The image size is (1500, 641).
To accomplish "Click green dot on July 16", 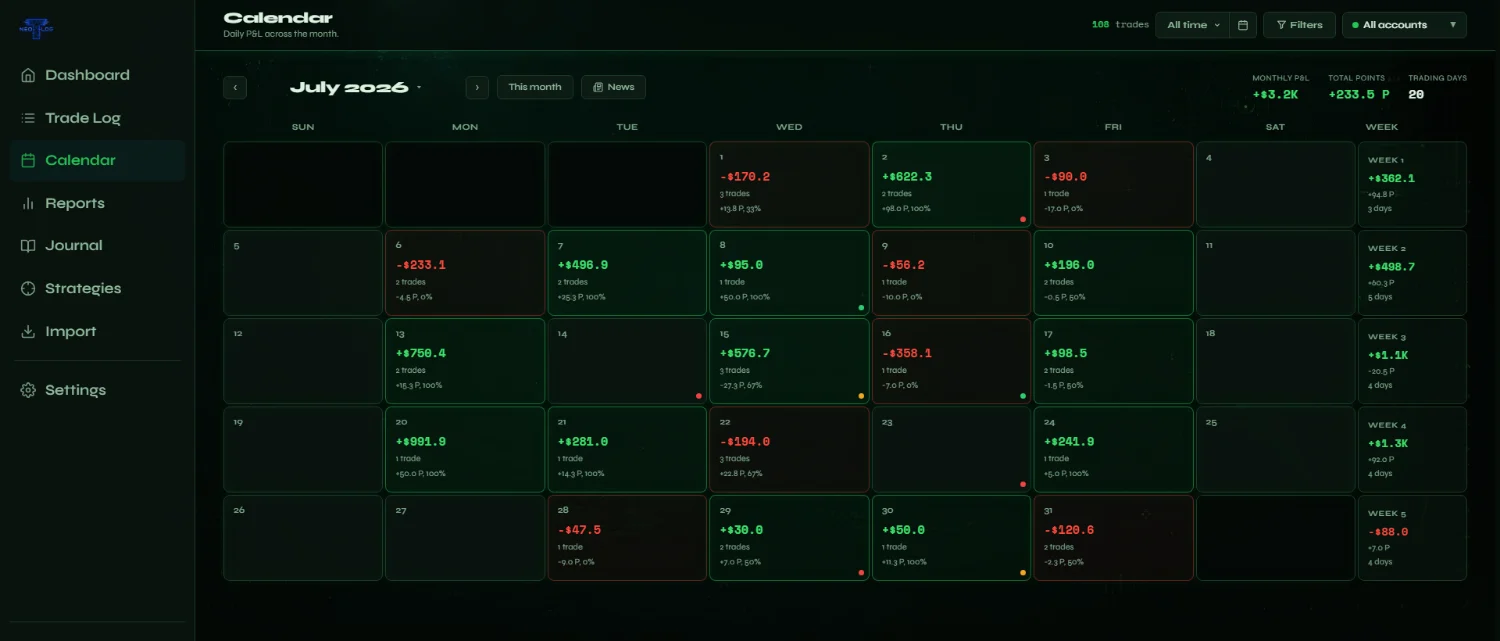I will coord(1023,396).
